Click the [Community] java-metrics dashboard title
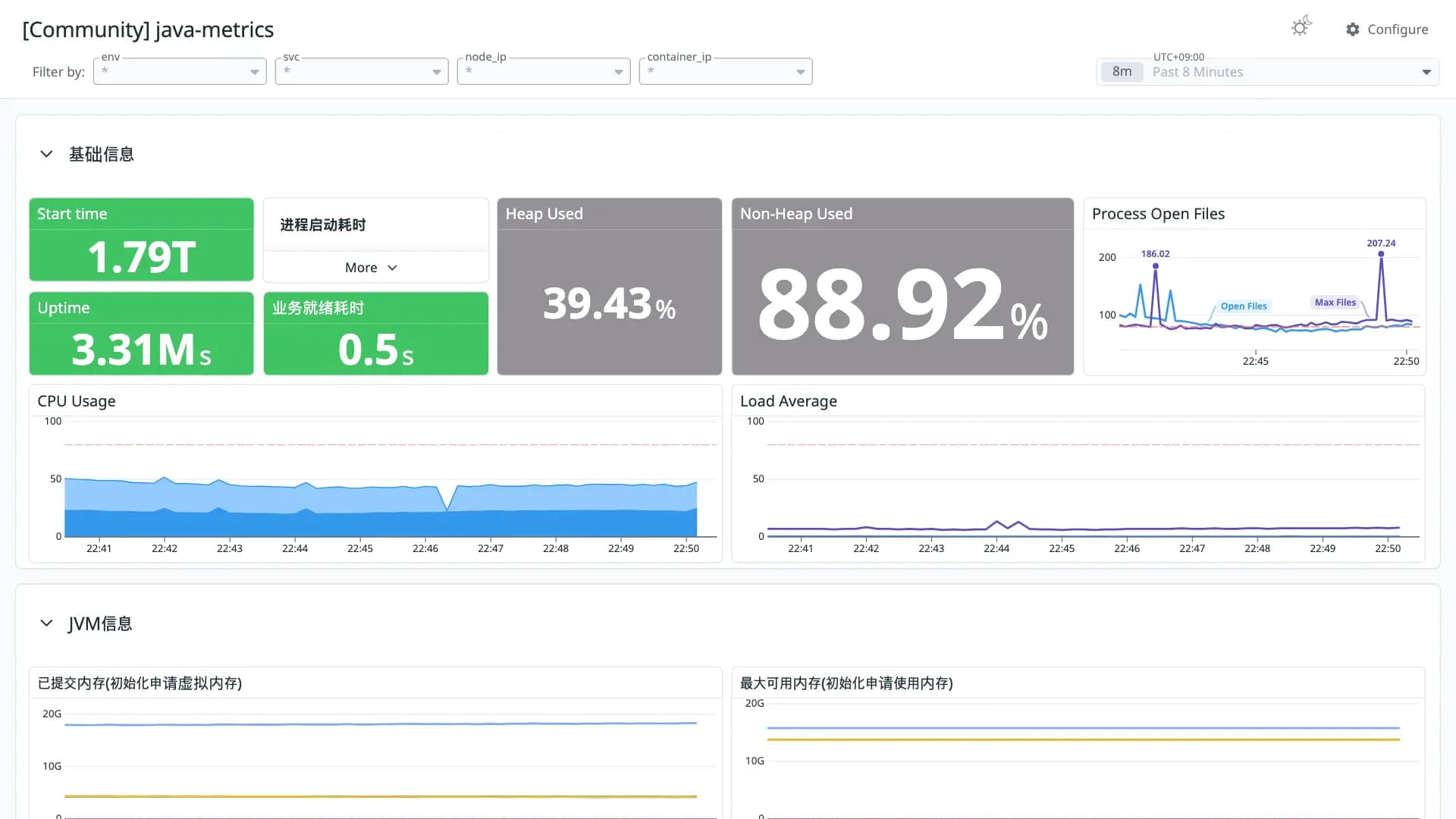Image resolution: width=1456 pixels, height=819 pixels. click(x=148, y=30)
